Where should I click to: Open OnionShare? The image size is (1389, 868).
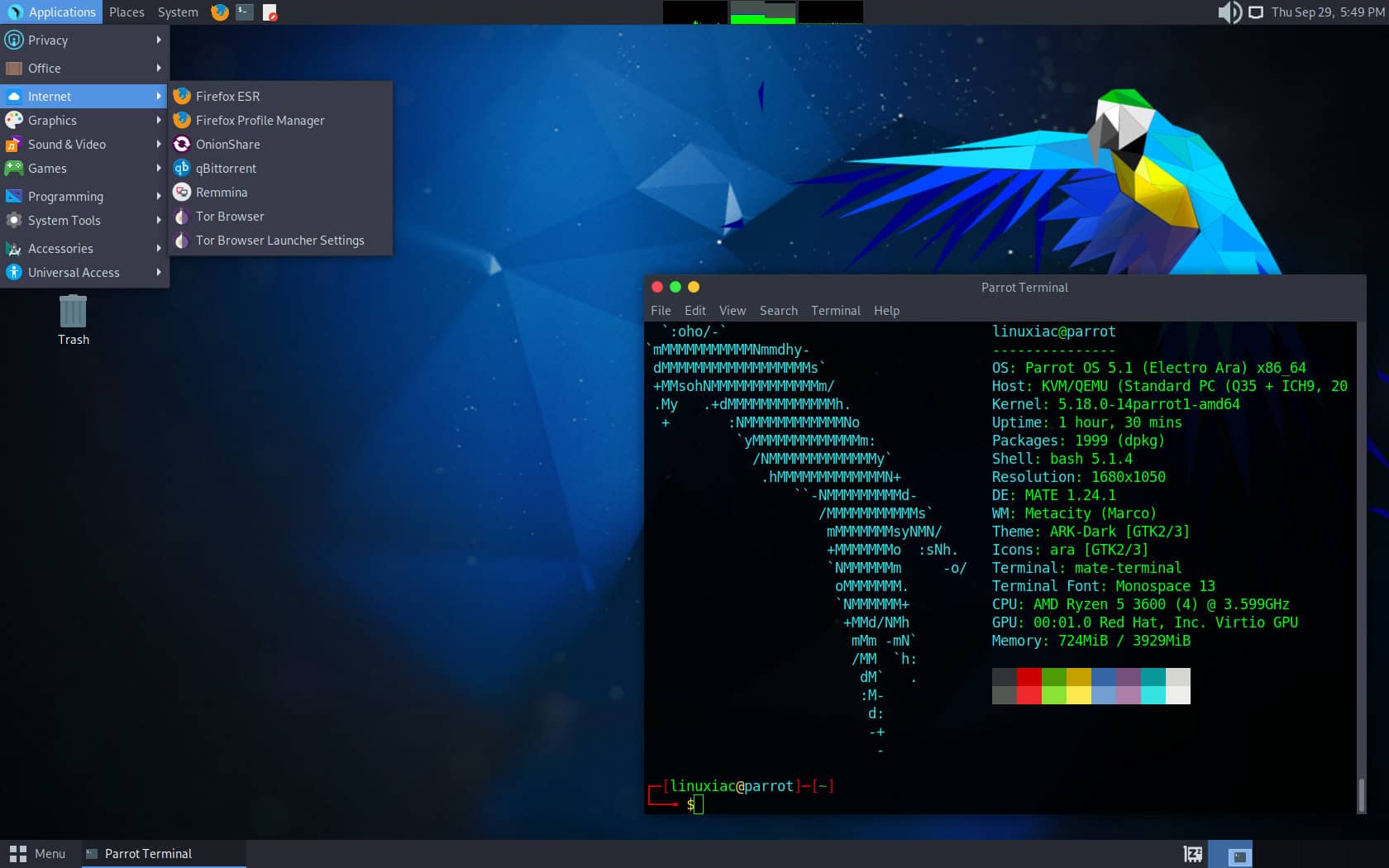coord(228,144)
